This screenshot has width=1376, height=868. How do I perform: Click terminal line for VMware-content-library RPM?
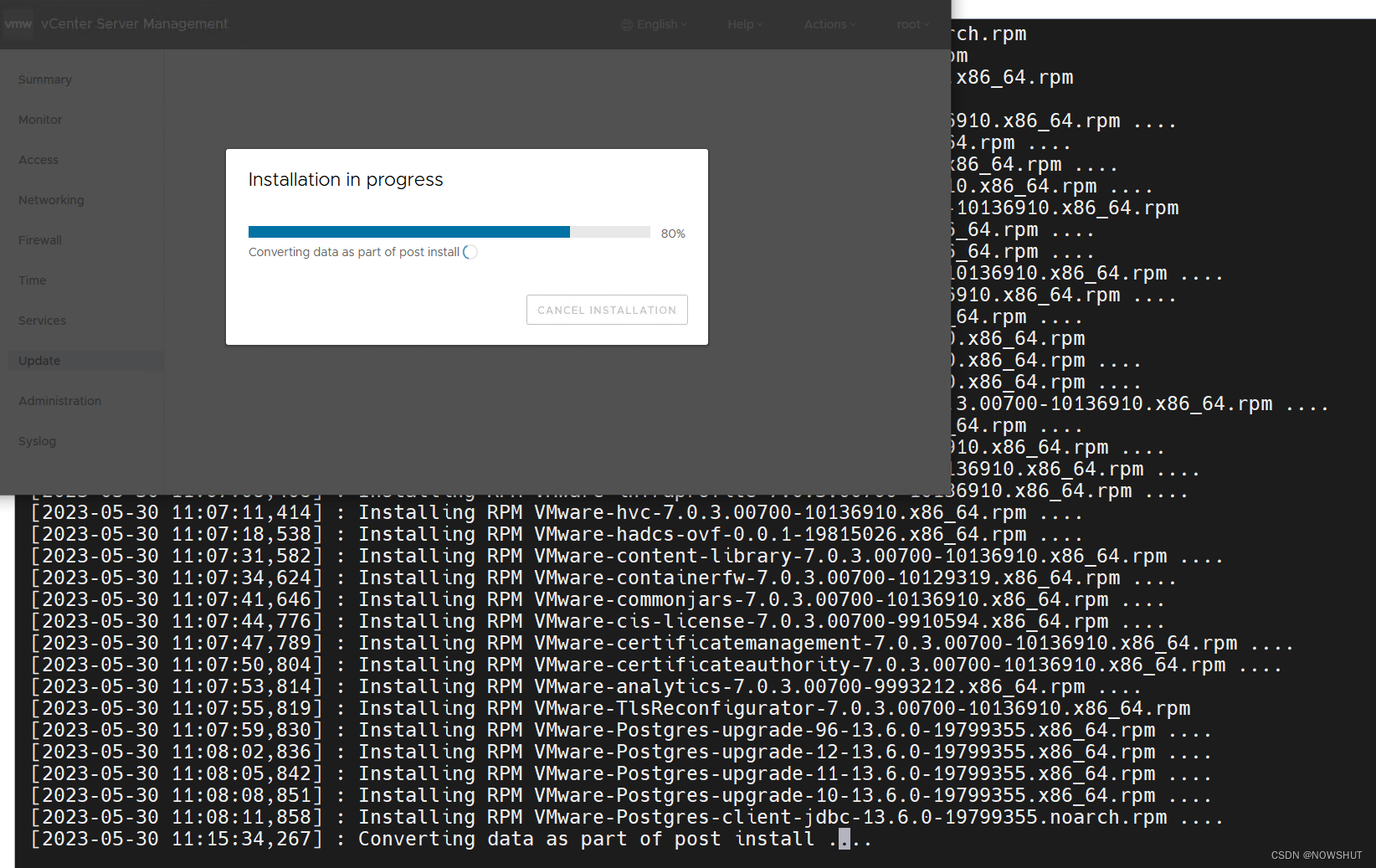pyautogui.click(x=627, y=556)
